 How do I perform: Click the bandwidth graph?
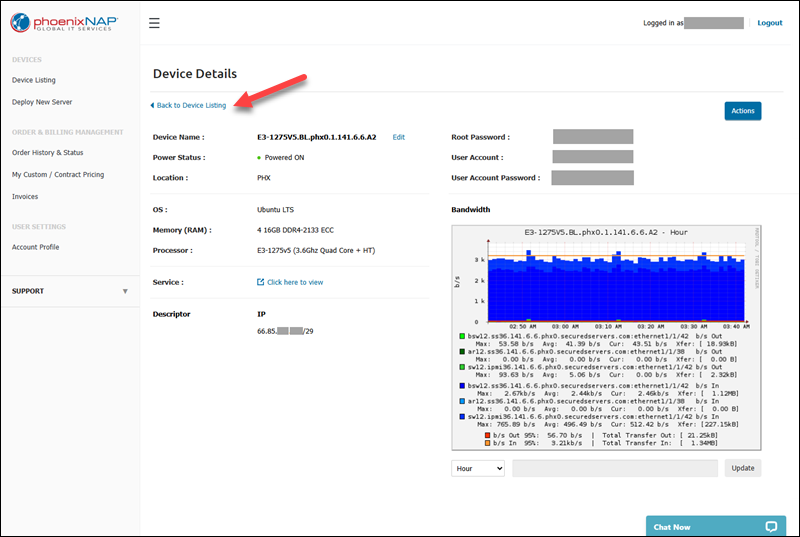[x=606, y=338]
